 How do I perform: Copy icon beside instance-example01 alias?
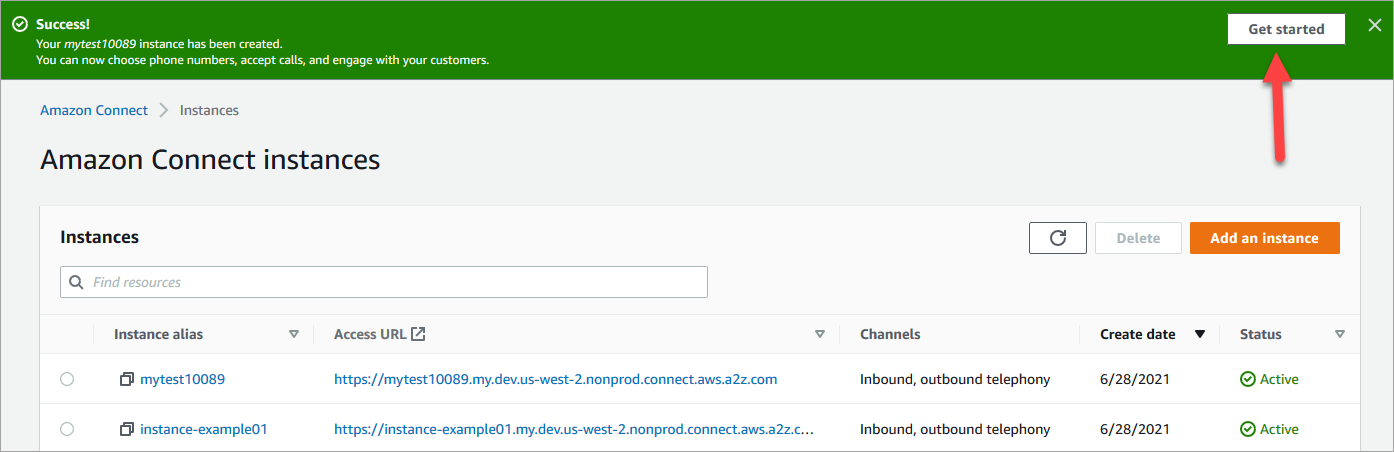pos(127,429)
